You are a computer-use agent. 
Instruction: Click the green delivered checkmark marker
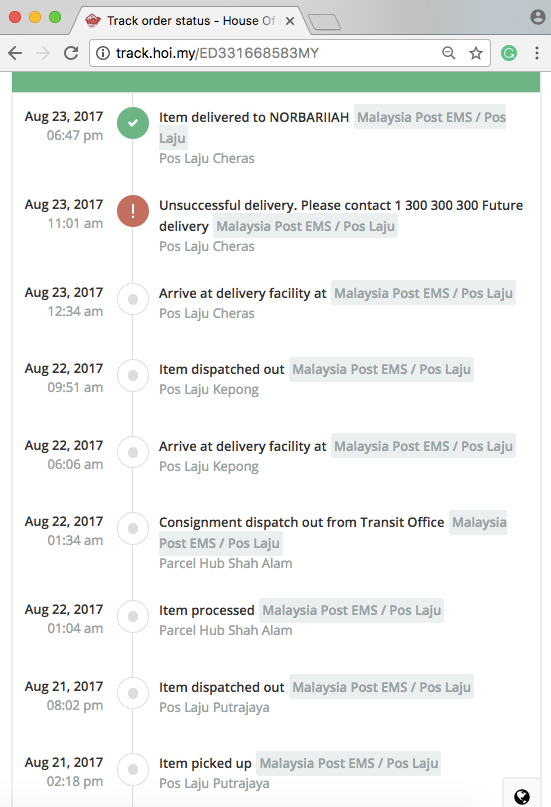point(133,123)
